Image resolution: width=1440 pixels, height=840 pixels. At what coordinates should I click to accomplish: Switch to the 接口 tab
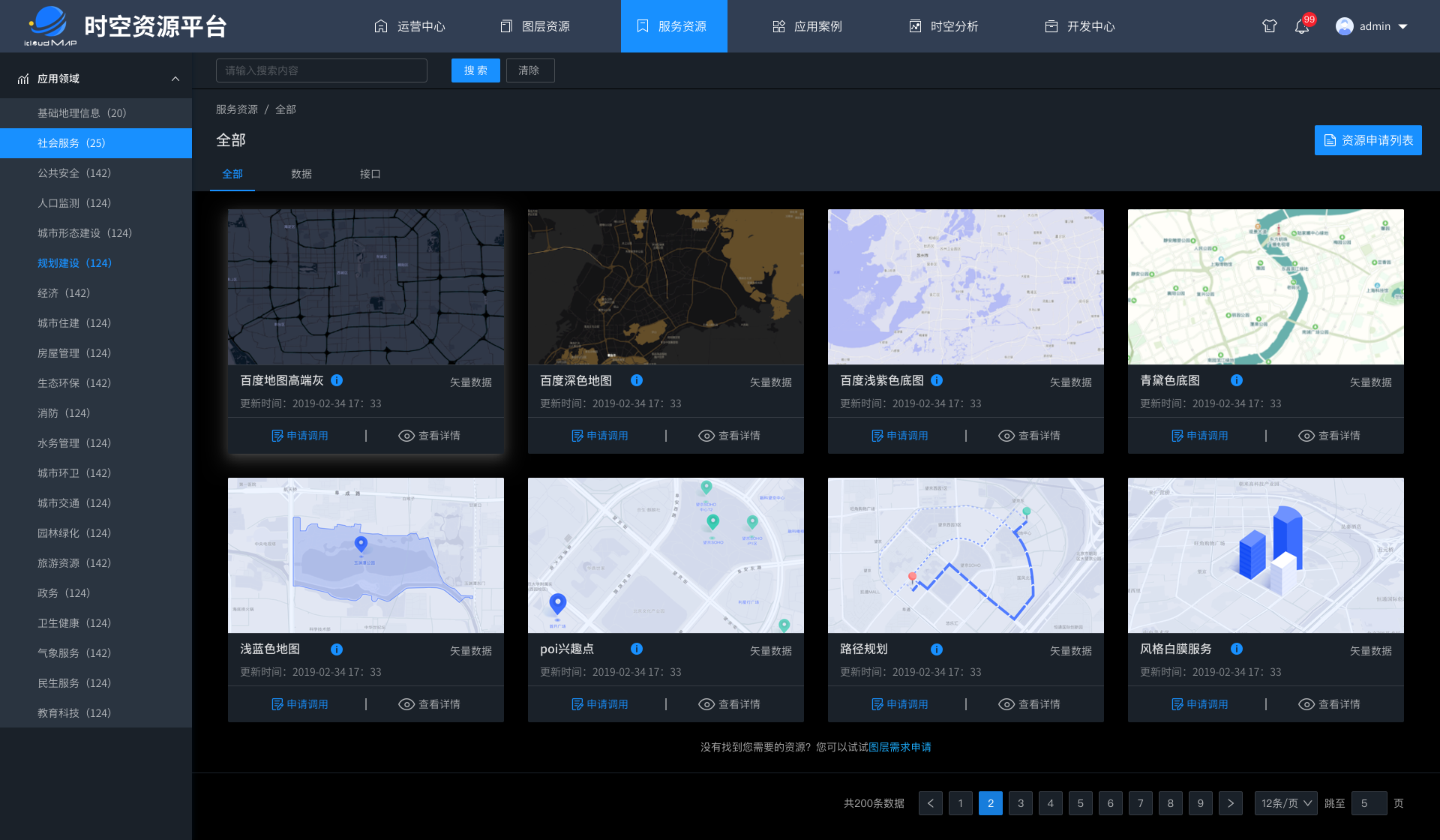(x=370, y=174)
